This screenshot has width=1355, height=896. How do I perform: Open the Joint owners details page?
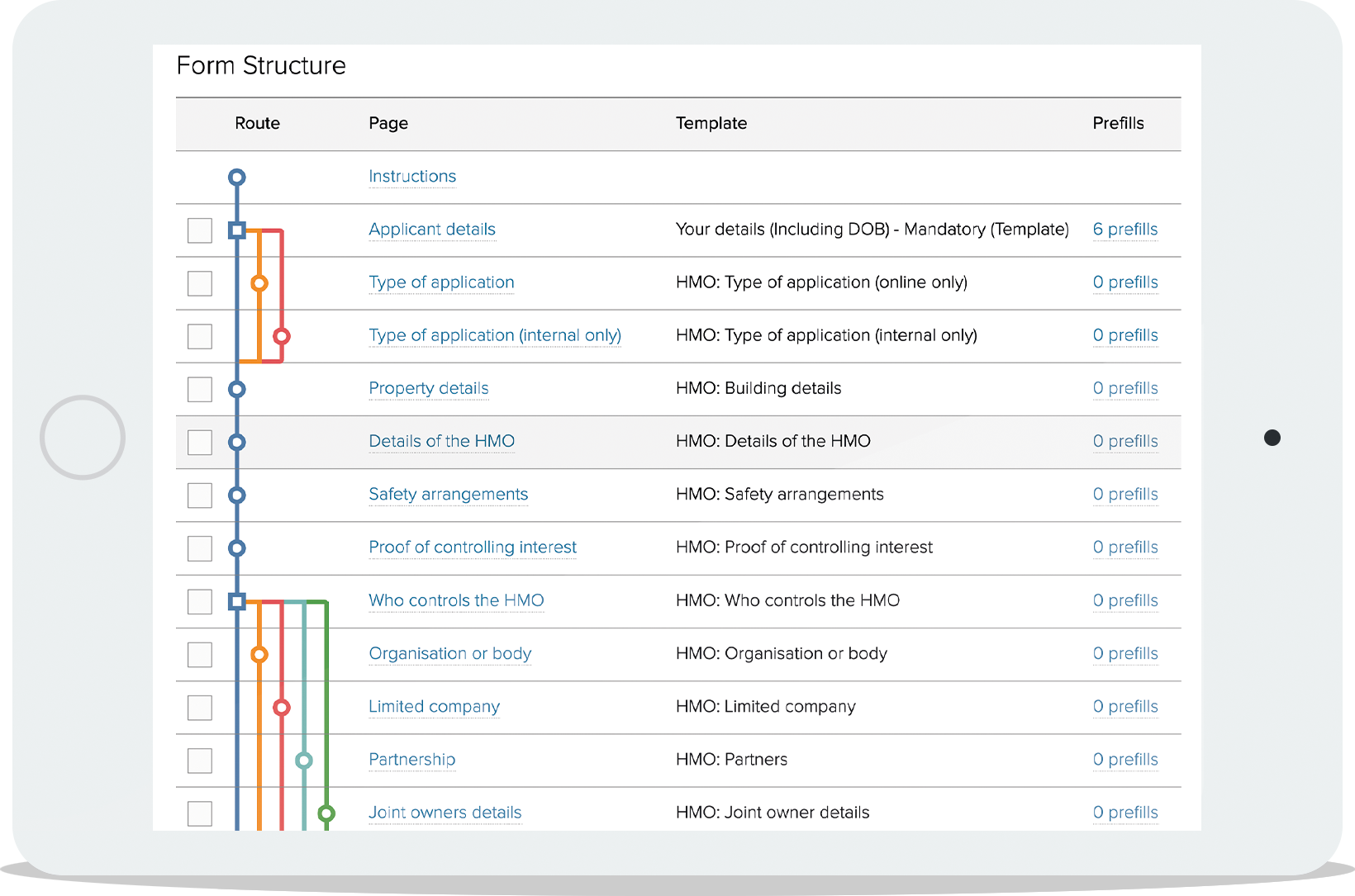[445, 812]
